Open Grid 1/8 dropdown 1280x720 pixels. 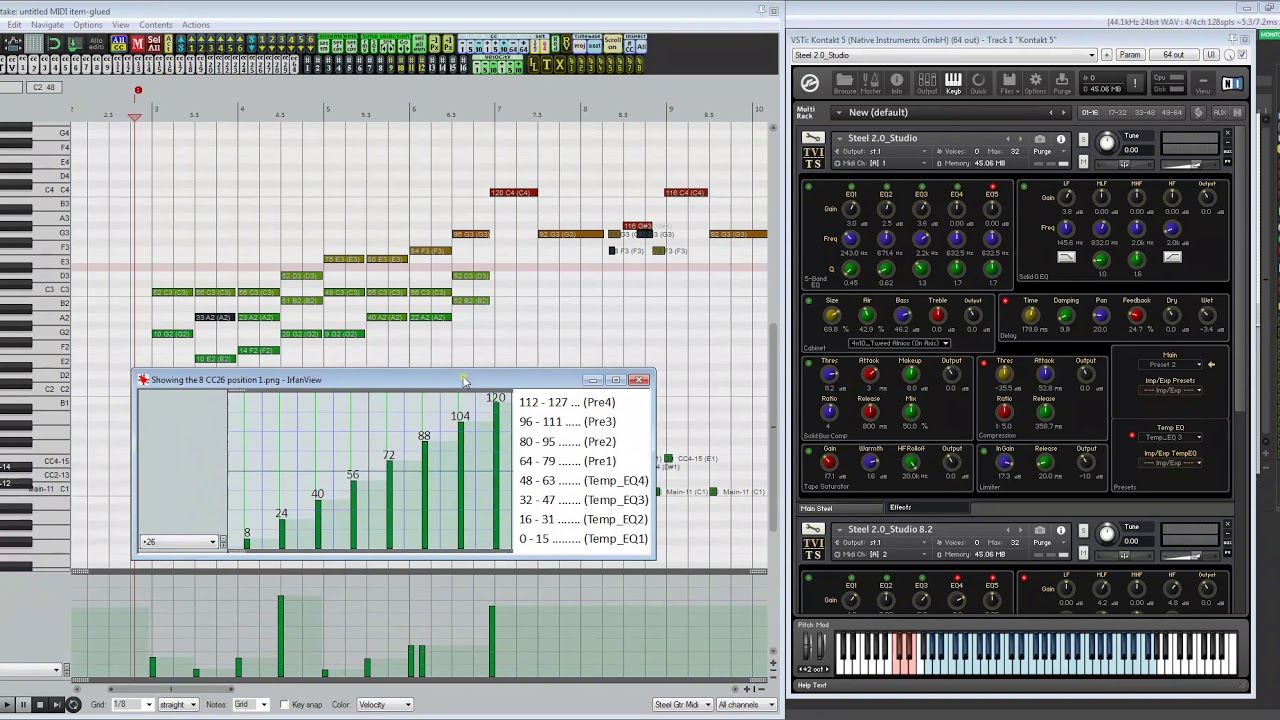tap(132, 705)
